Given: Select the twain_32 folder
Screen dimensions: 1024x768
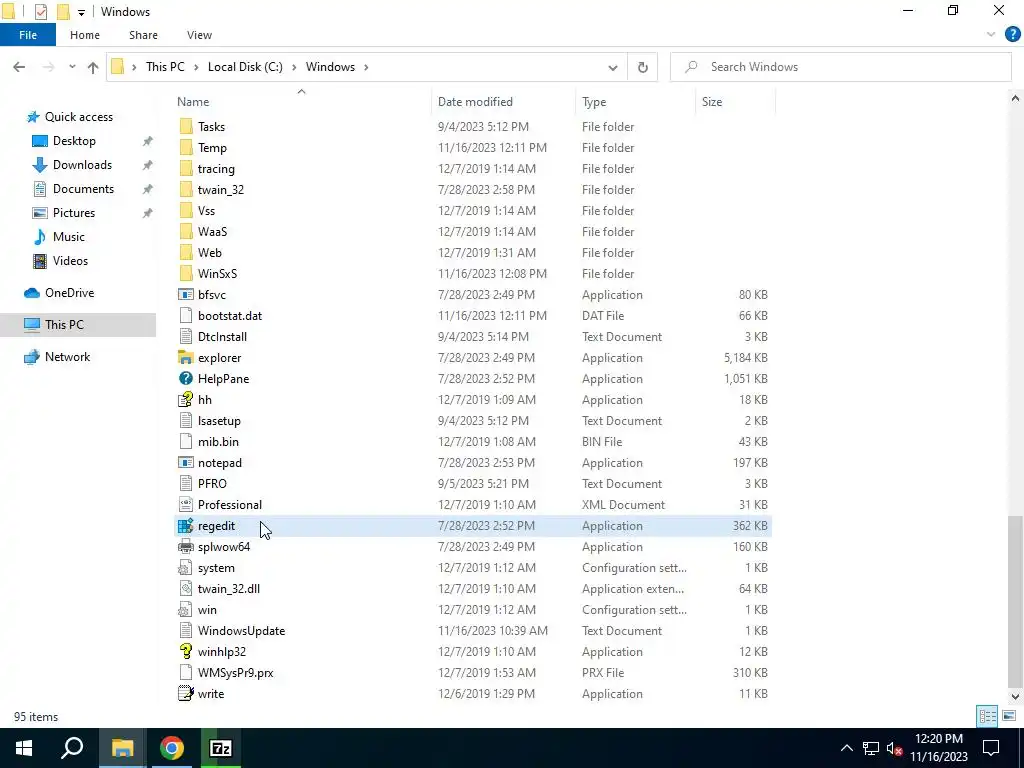Looking at the screenshot, I should coord(474,190).
